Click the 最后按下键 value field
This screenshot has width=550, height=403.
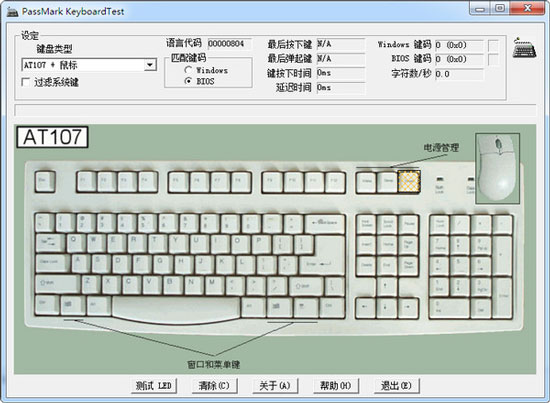(341, 44)
